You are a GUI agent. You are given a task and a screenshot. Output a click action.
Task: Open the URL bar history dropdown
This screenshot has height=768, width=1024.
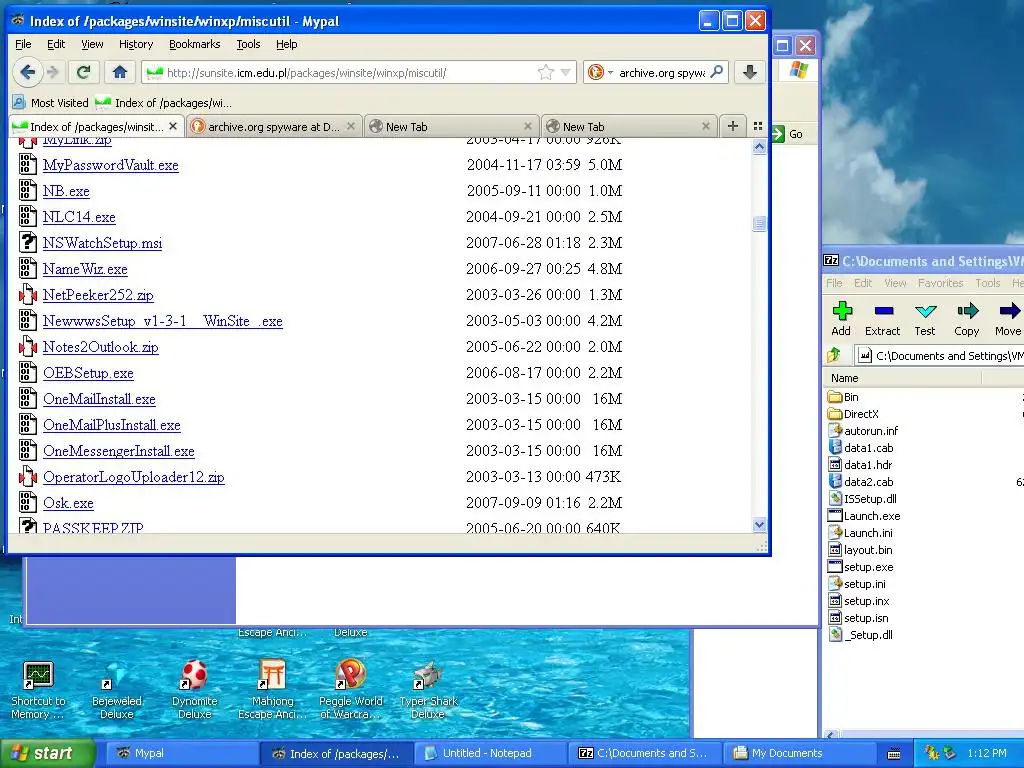coord(566,72)
